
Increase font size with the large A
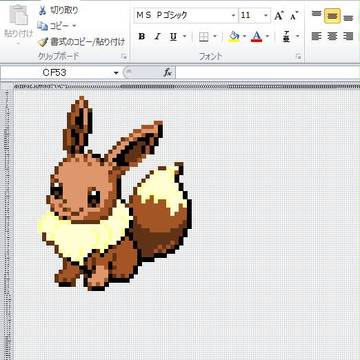pos(279,16)
